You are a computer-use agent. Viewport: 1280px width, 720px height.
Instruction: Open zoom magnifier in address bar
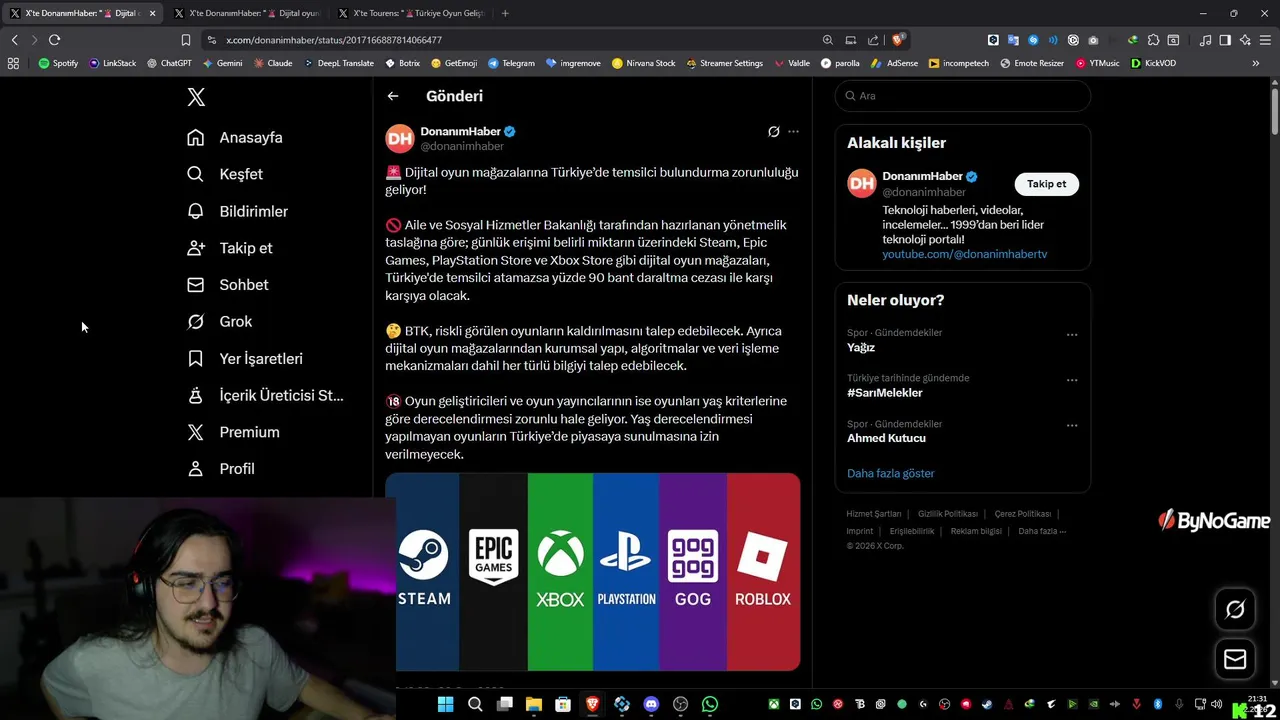(827, 40)
